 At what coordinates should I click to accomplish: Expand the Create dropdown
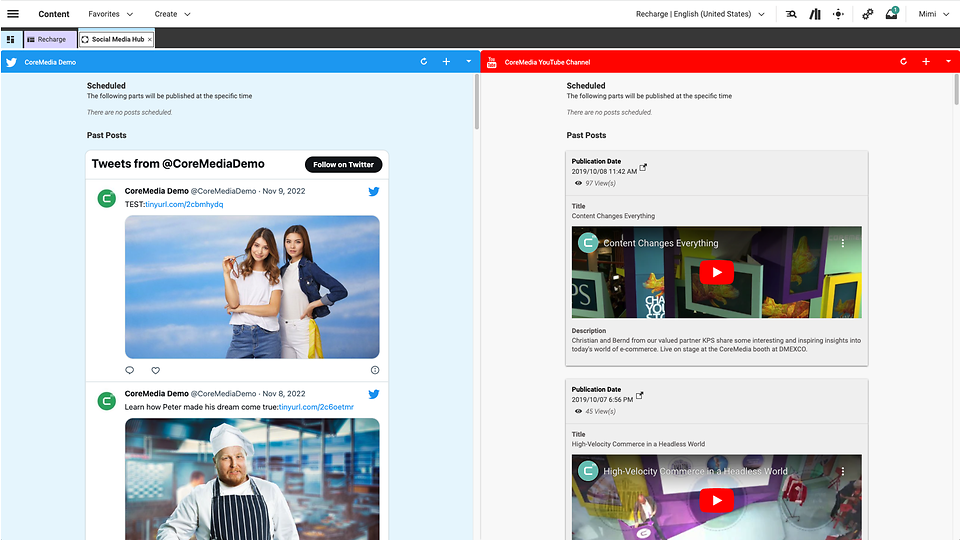tap(173, 13)
